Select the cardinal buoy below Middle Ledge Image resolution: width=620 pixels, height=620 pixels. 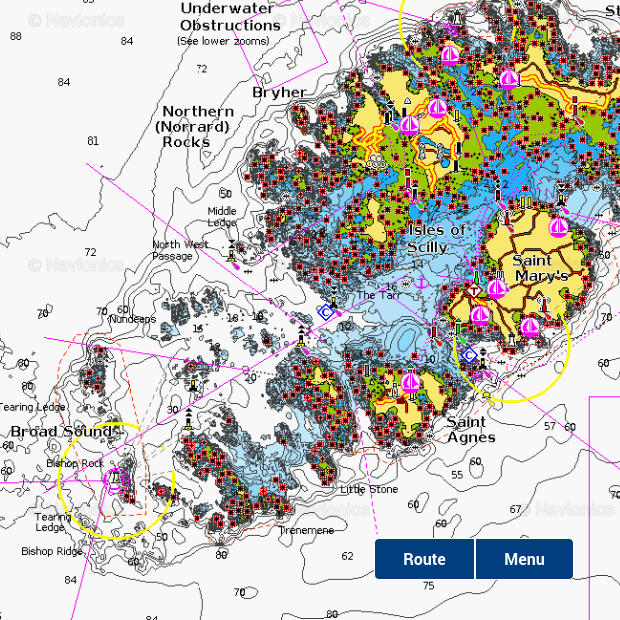tap(232, 250)
